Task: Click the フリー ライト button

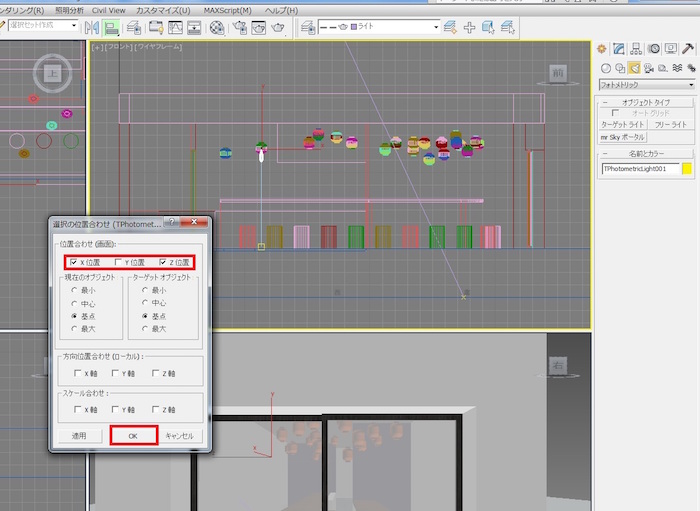Action: click(x=671, y=124)
